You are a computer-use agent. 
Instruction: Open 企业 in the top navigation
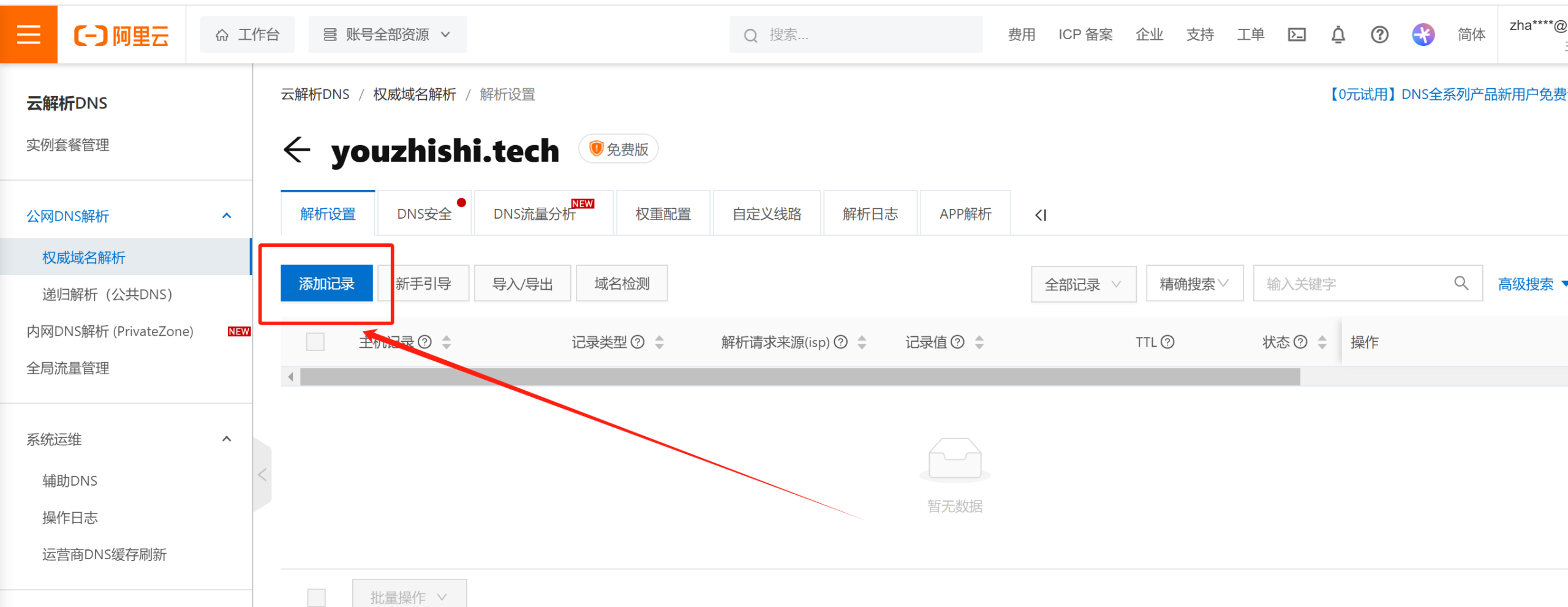pyautogui.click(x=1149, y=35)
